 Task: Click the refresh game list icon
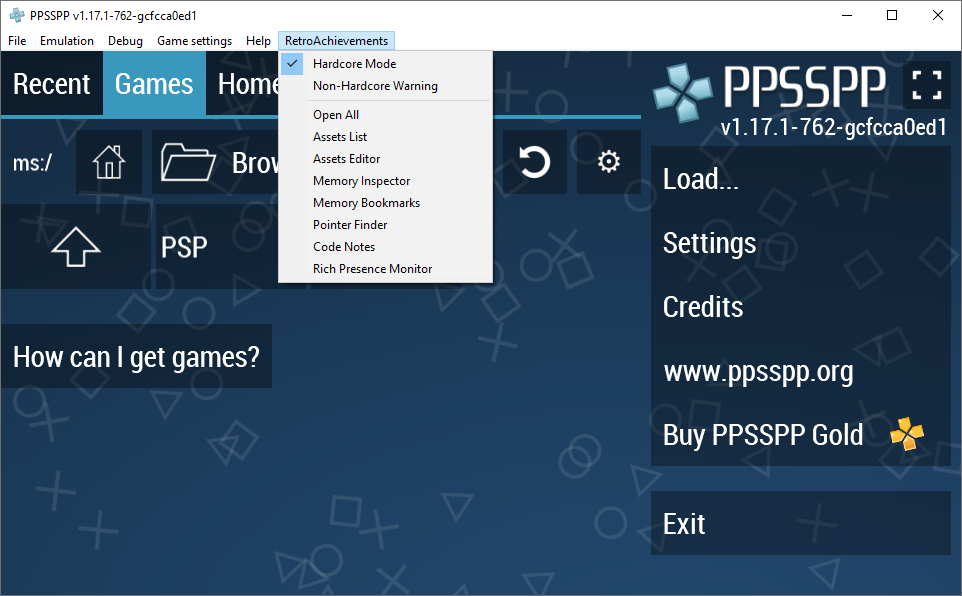(x=534, y=162)
